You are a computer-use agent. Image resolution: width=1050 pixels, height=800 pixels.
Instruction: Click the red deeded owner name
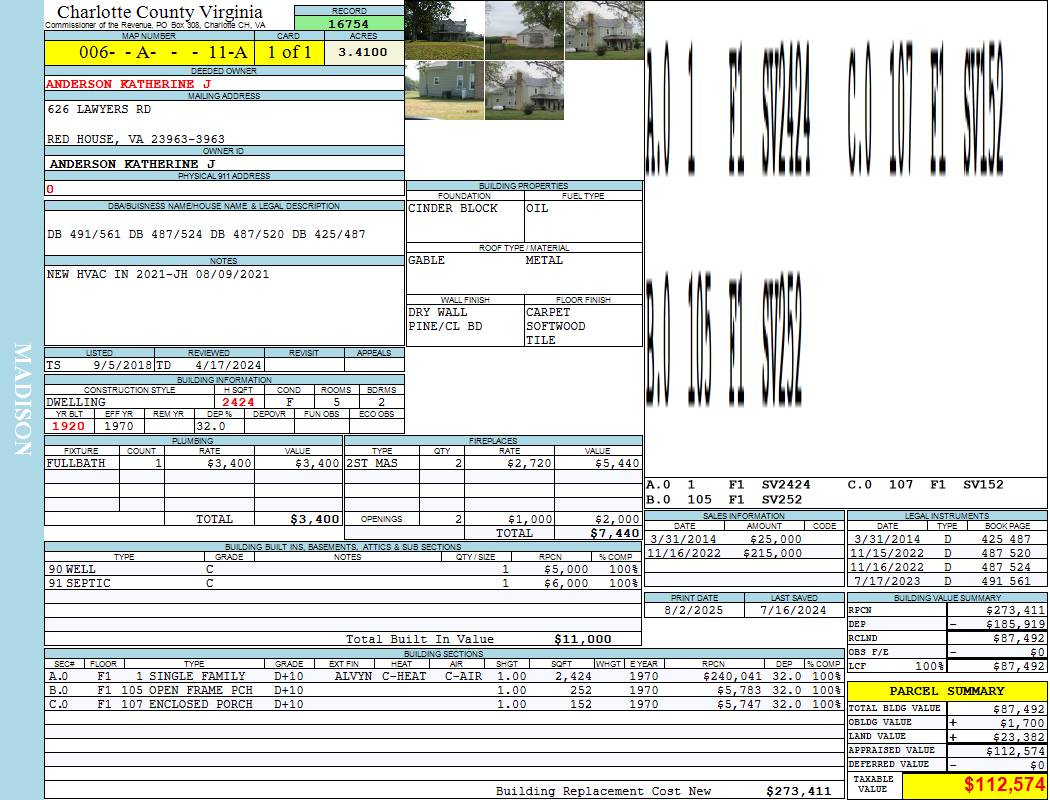tap(128, 84)
